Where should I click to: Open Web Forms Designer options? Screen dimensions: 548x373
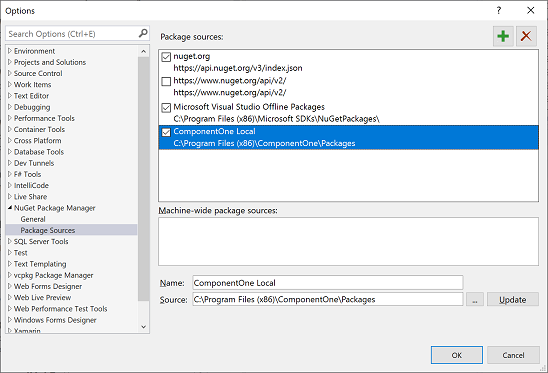point(48,286)
